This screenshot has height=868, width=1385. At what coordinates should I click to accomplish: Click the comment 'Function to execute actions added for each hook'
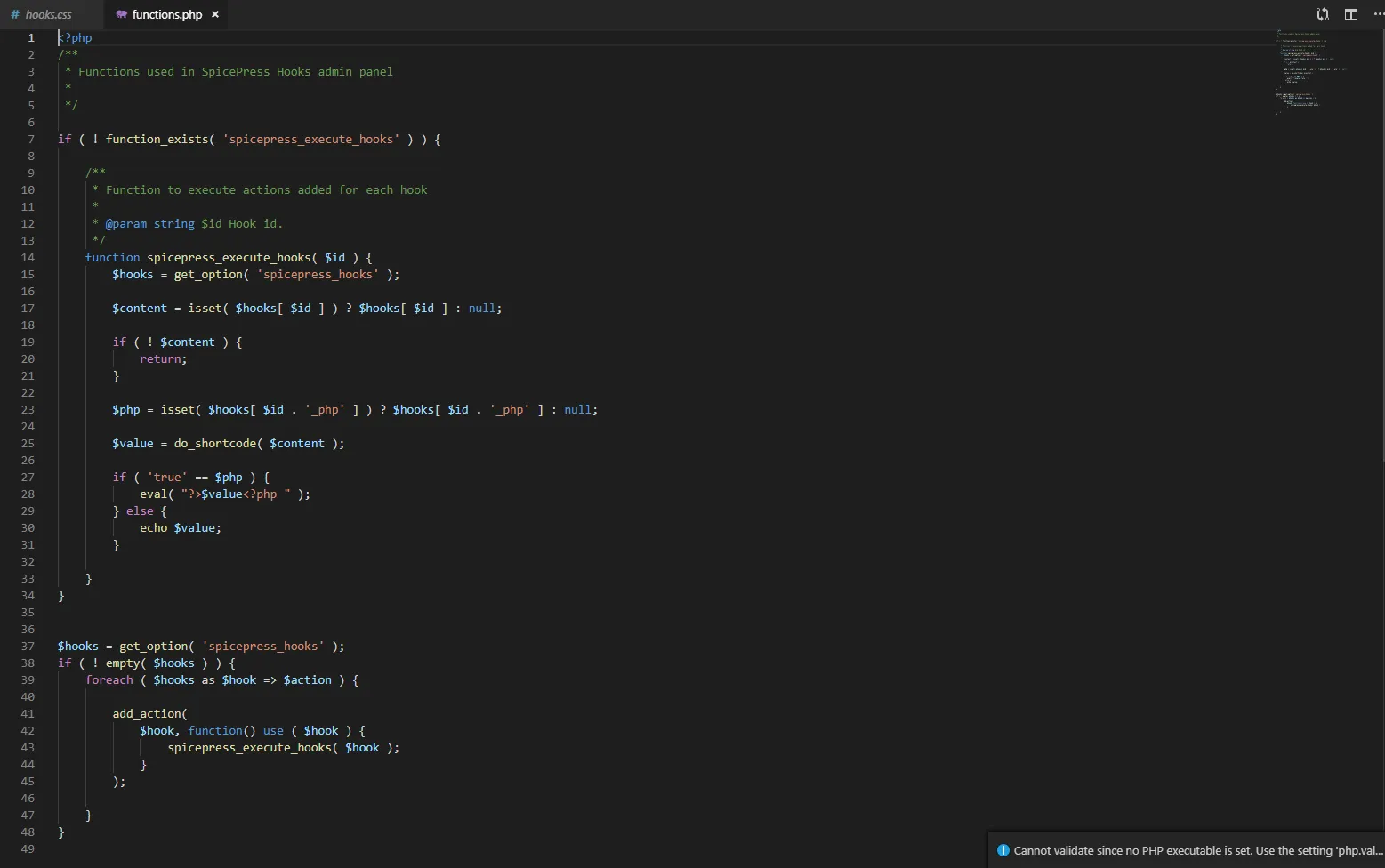click(x=267, y=189)
